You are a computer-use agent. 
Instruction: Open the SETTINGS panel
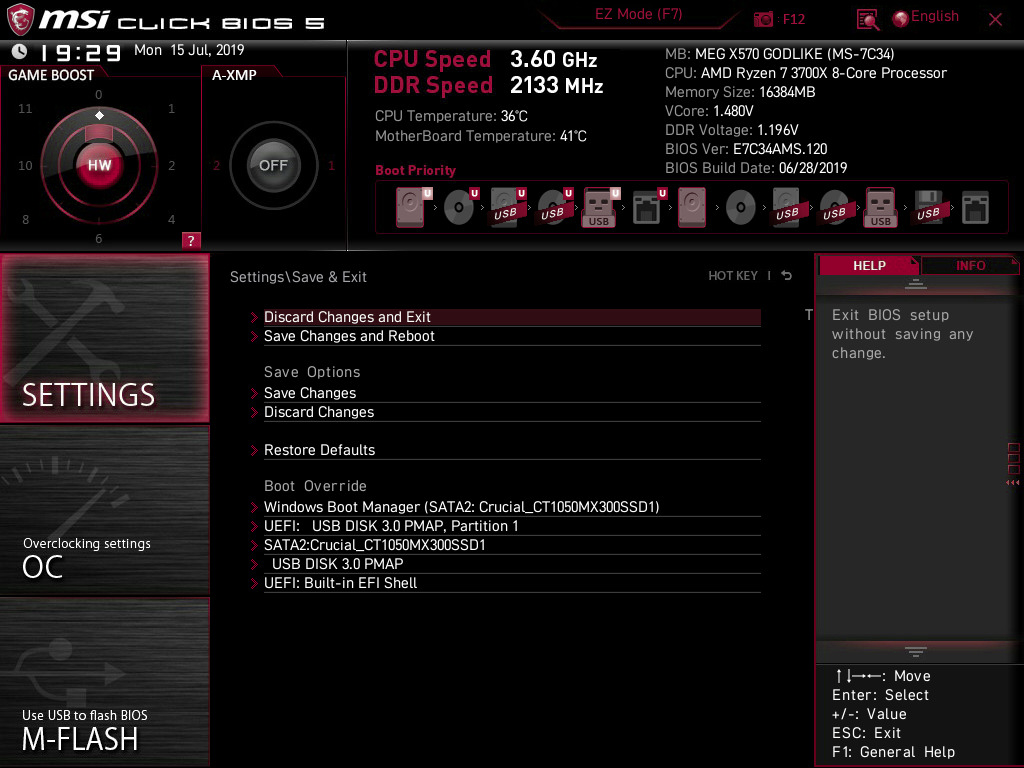[104, 338]
